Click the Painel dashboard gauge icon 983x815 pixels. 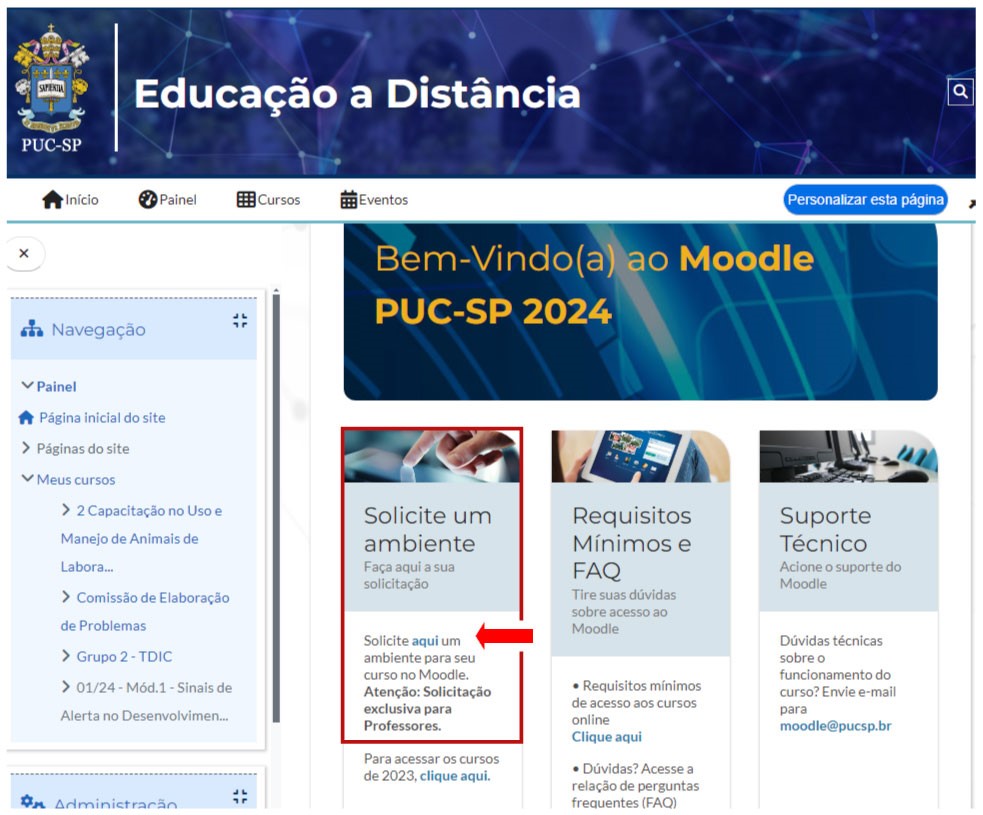(147, 199)
